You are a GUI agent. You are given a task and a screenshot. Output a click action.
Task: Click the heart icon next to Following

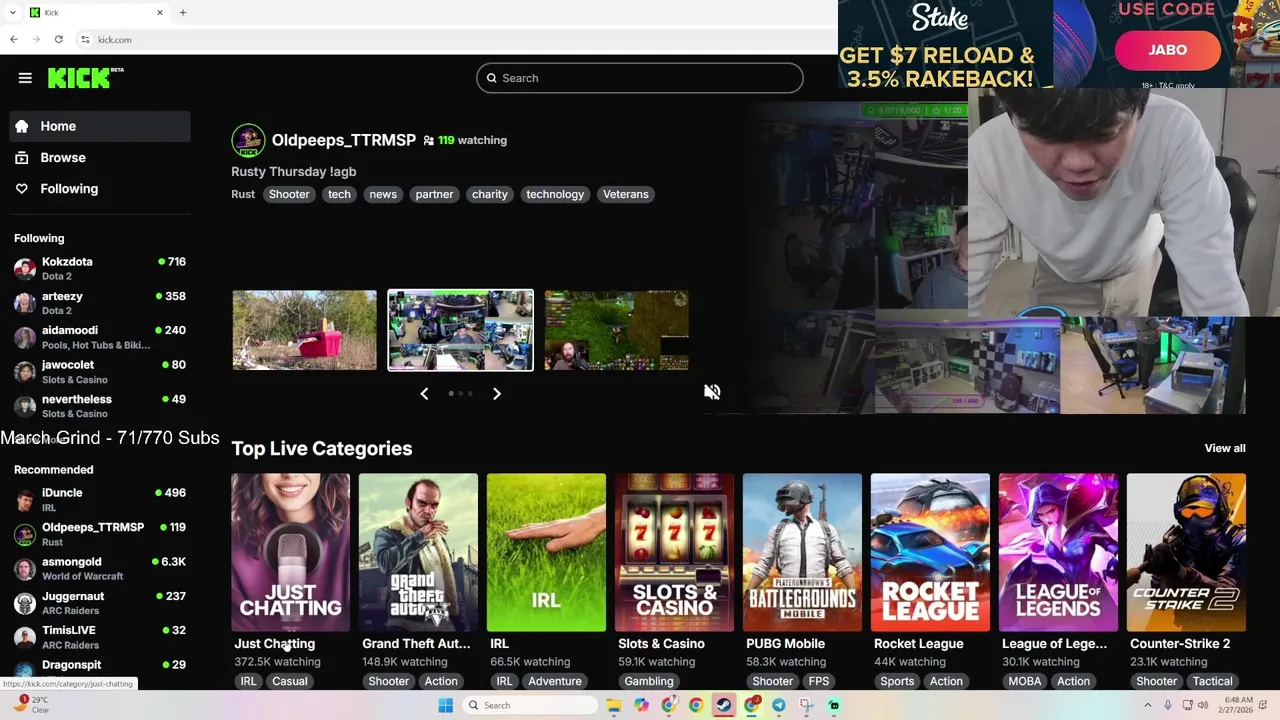coord(22,189)
